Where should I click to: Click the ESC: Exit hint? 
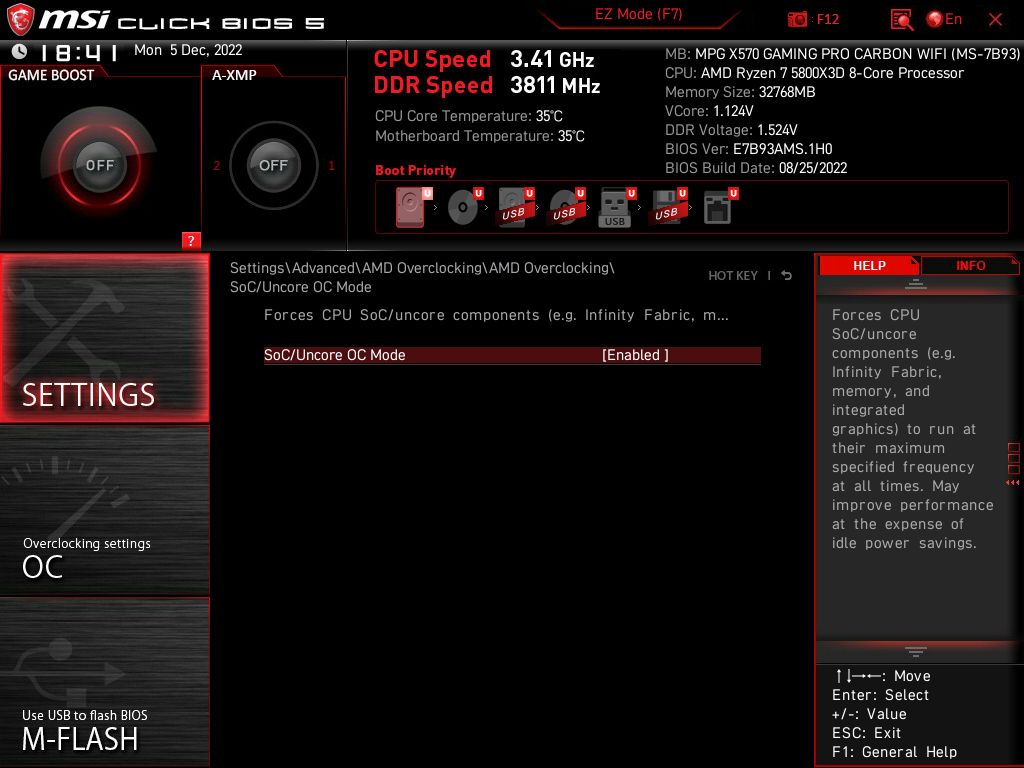point(866,733)
